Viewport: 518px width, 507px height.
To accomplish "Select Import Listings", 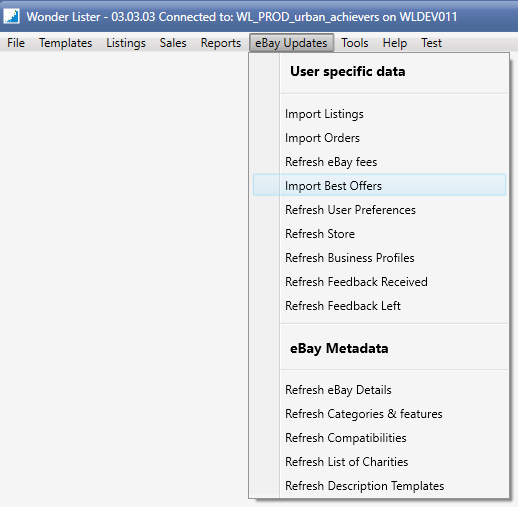I will pos(379,114).
